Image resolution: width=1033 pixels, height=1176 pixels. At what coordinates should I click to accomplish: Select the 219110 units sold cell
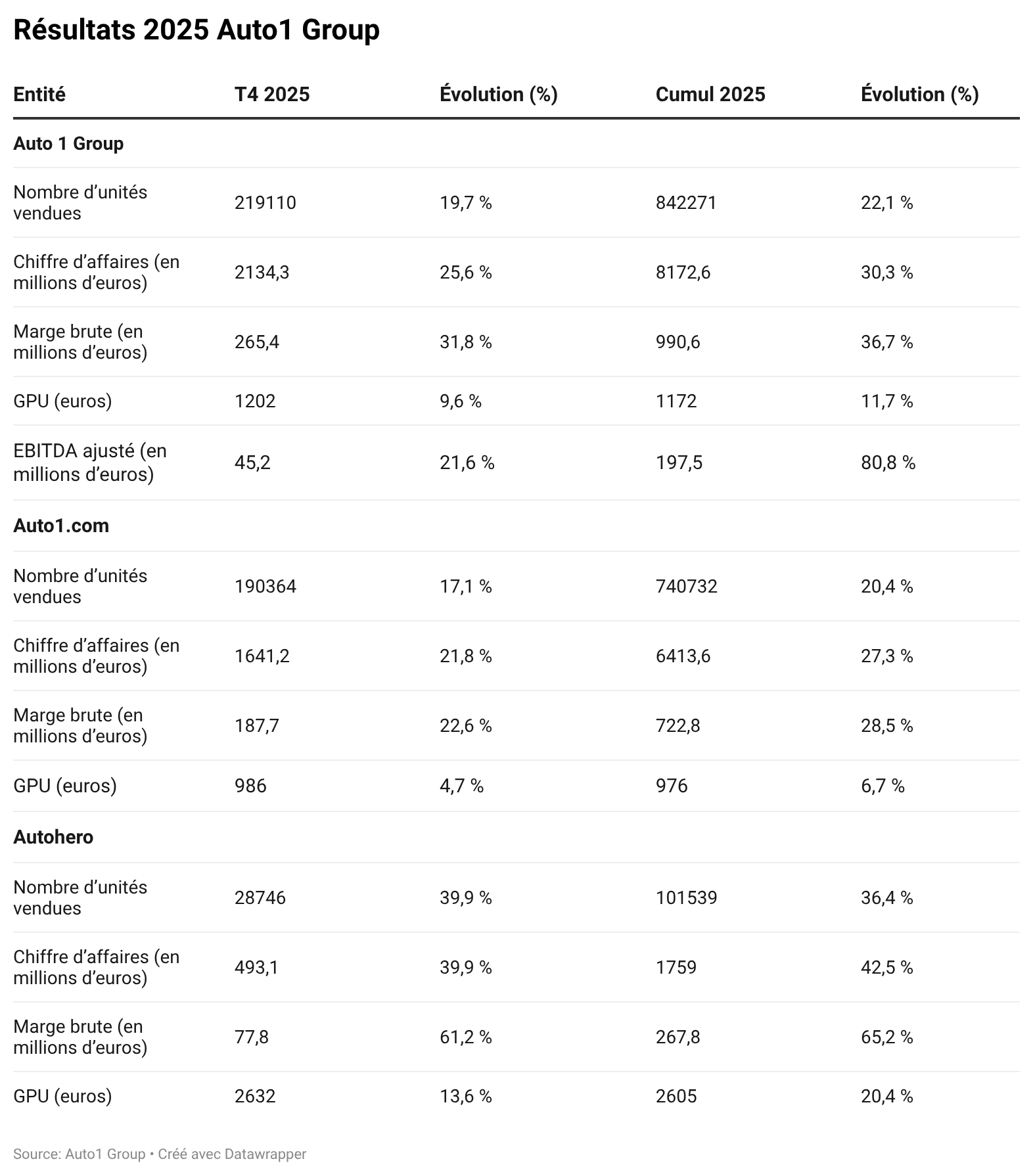coord(265,202)
